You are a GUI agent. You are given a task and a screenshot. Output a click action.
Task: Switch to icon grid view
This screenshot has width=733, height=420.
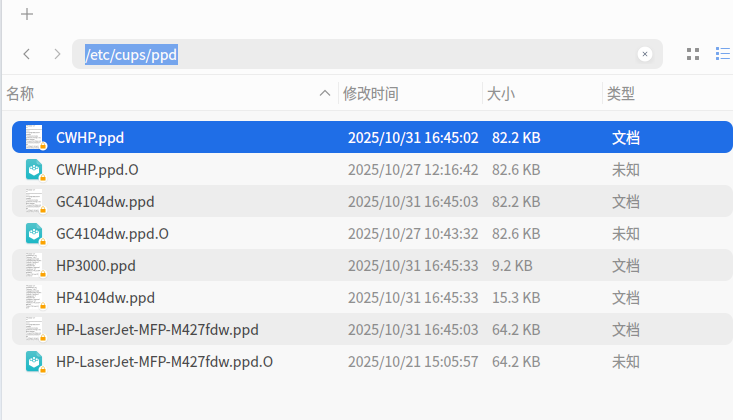tap(693, 54)
